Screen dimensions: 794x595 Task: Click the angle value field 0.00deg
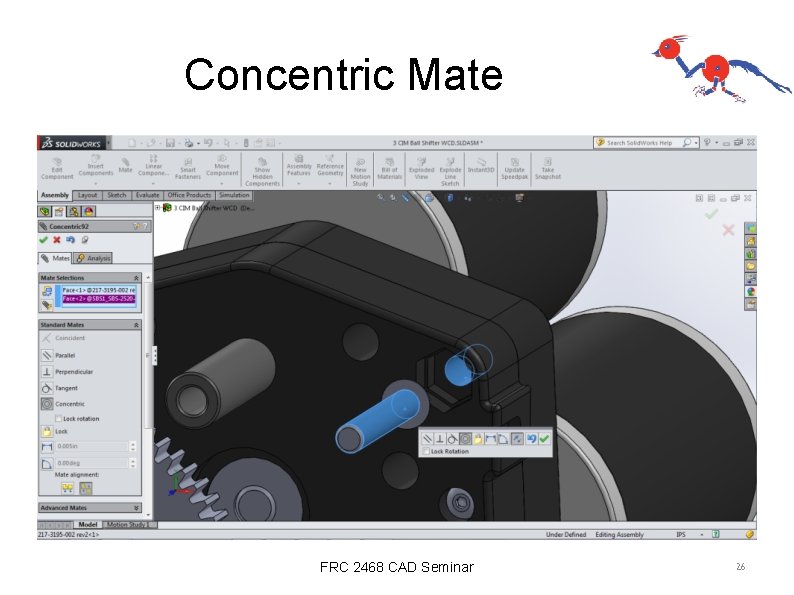click(x=91, y=463)
